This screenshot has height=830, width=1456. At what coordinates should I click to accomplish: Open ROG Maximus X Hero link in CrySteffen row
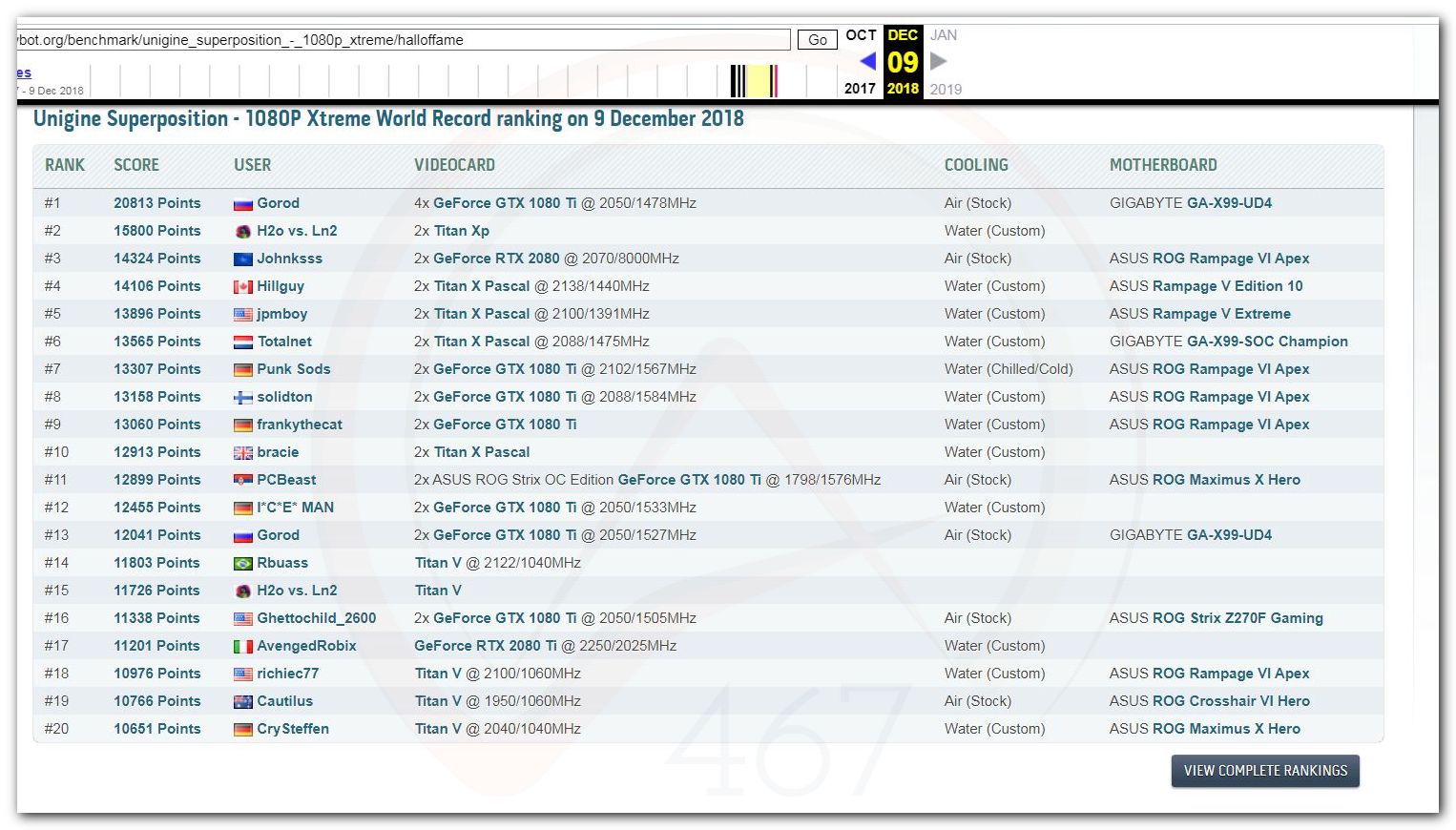click(1226, 729)
